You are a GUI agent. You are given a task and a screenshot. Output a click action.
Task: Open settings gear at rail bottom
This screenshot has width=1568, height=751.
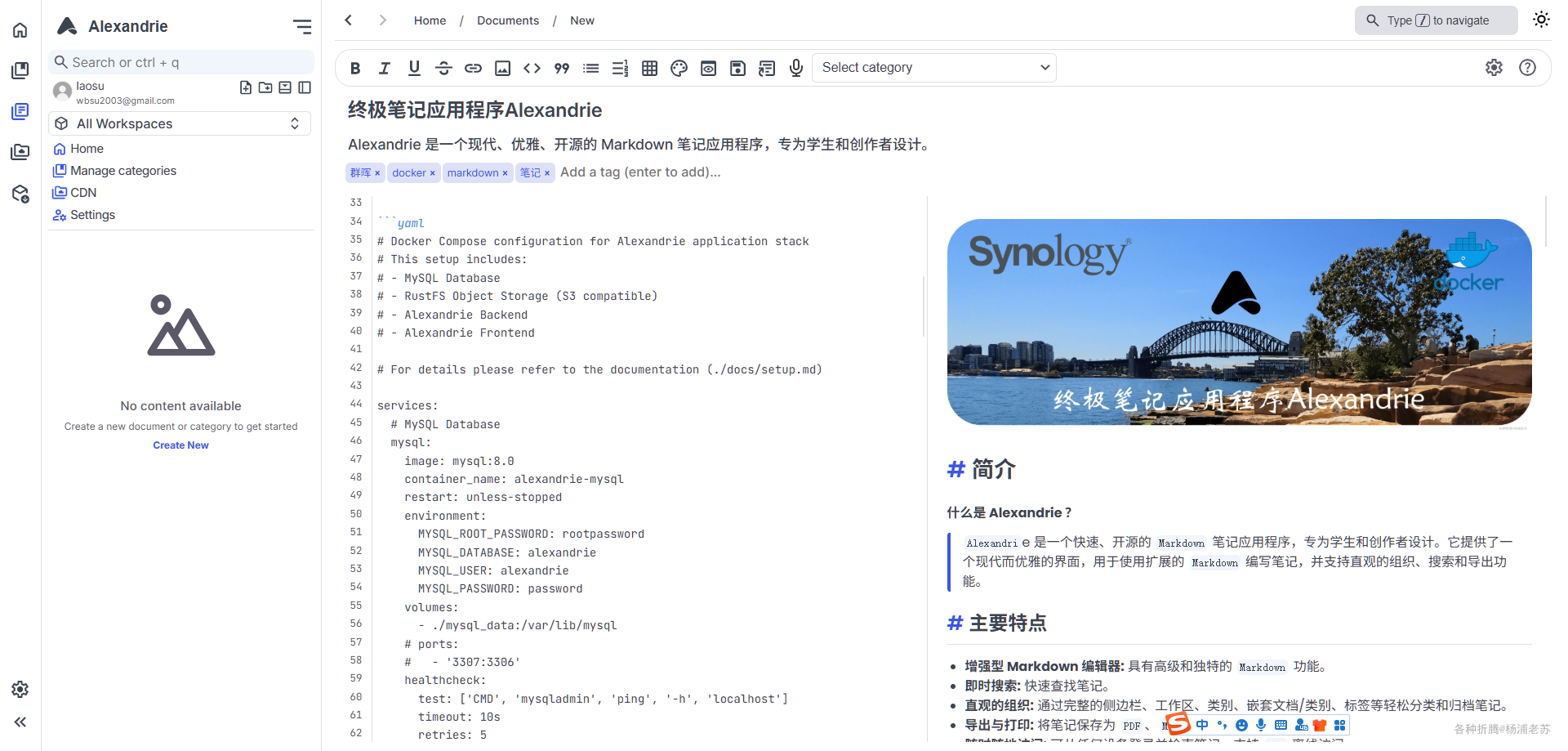tap(20, 690)
